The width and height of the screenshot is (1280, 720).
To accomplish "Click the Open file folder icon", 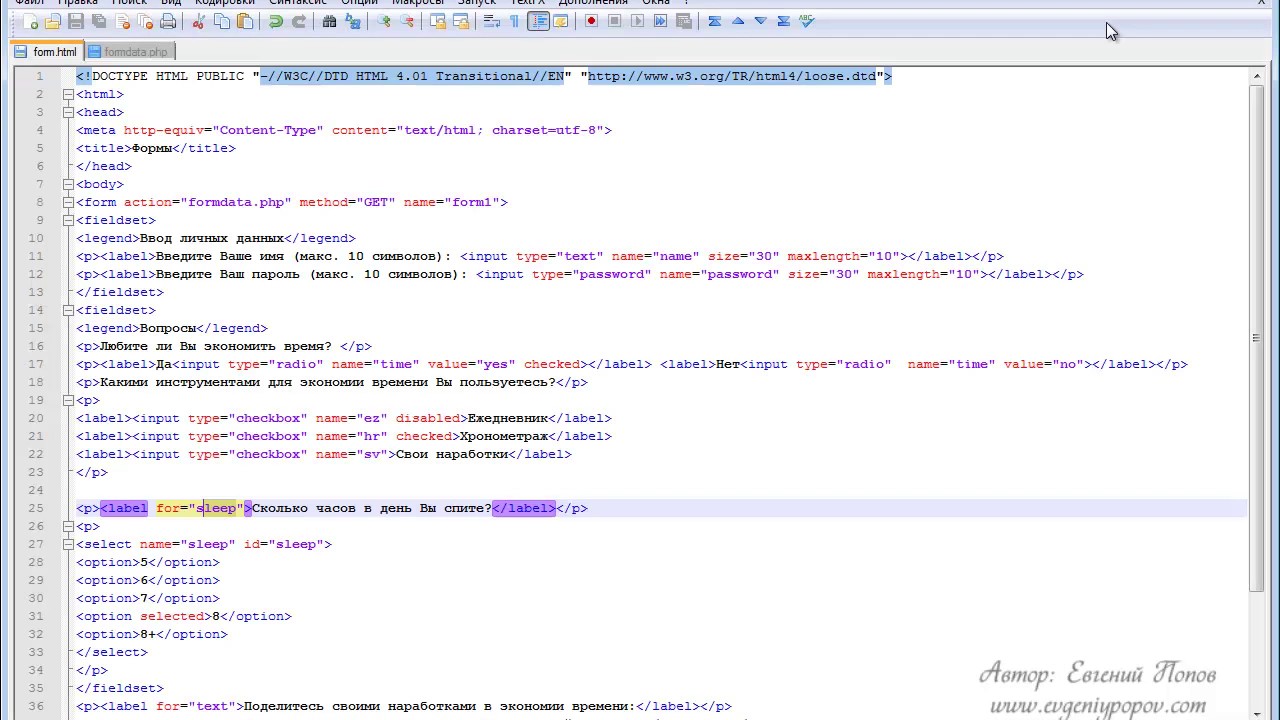I will (53, 21).
